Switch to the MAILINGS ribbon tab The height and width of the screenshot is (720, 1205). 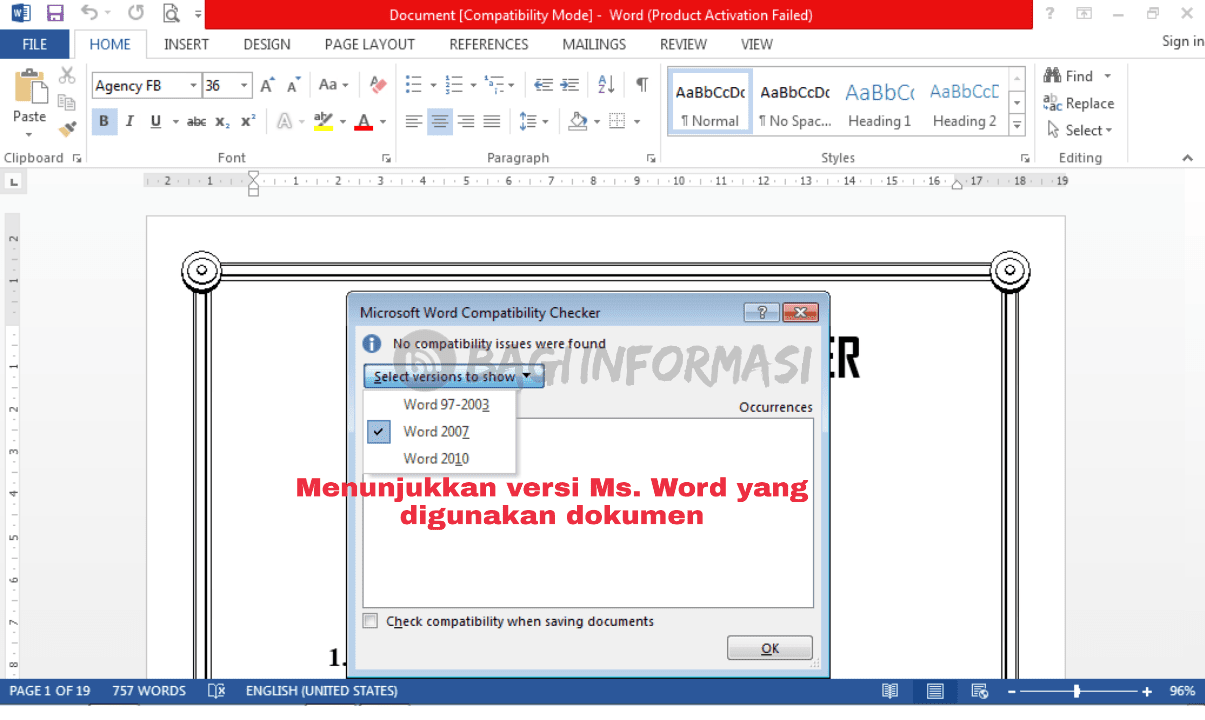tap(593, 44)
